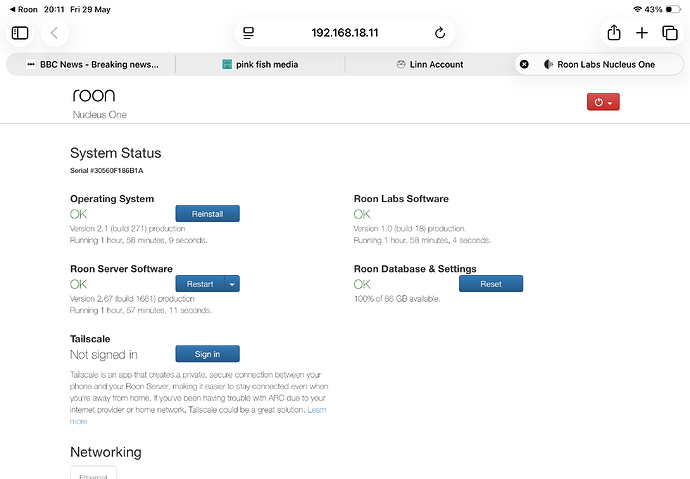Follow the Tailscale Learn more link
Viewport: 690px width, 479px height.
317,410
